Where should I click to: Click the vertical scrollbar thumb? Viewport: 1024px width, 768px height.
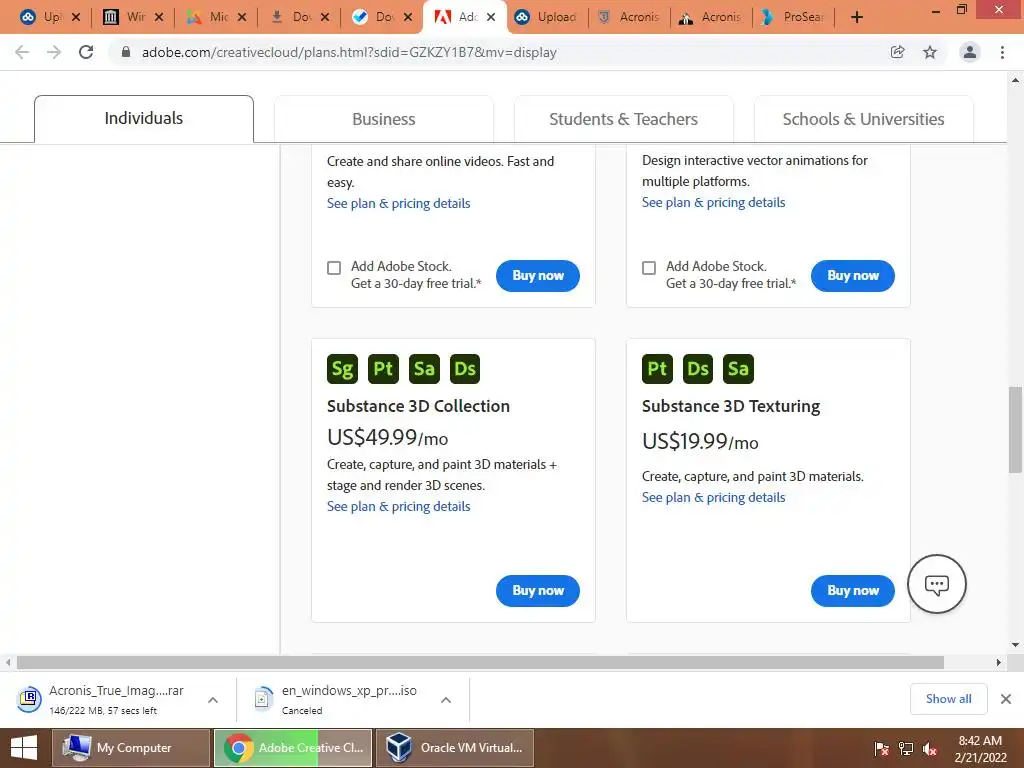(x=1015, y=429)
